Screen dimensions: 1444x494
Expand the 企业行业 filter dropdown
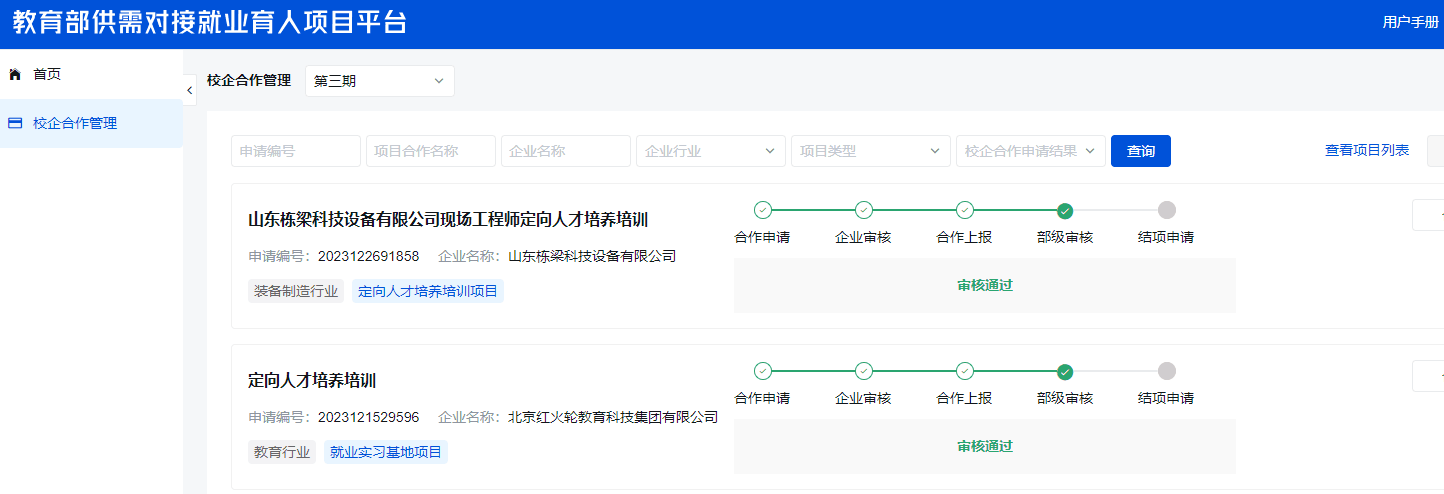coord(710,151)
